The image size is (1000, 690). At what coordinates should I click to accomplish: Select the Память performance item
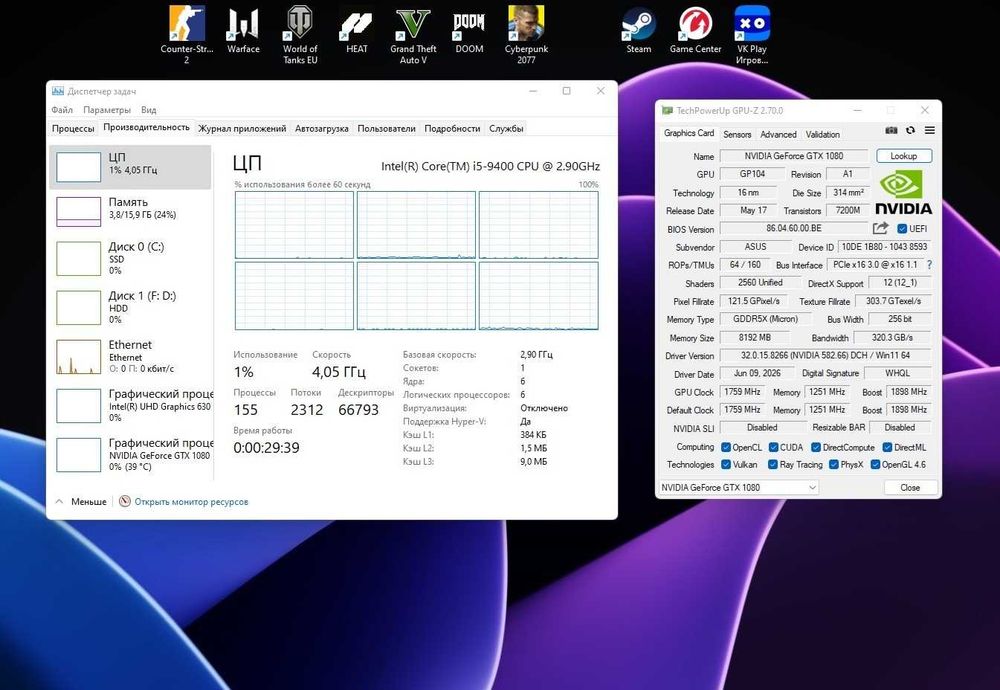pos(130,212)
